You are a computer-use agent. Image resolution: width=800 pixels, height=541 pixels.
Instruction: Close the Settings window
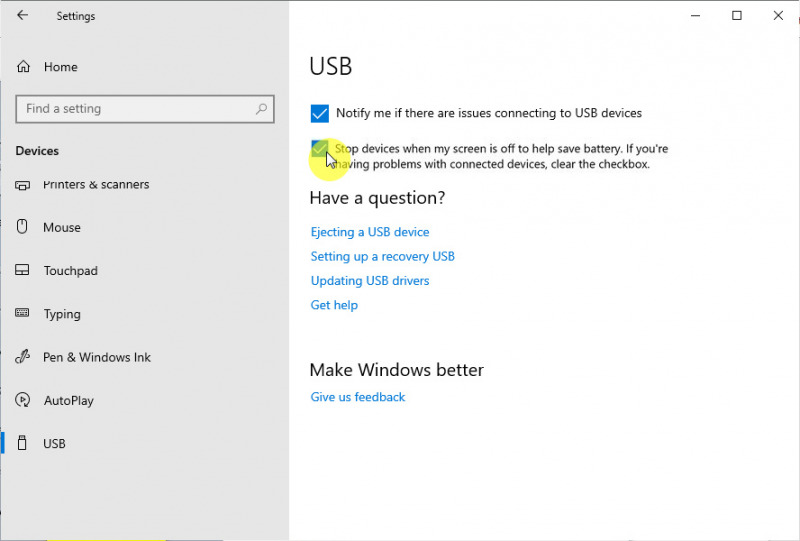(x=778, y=16)
